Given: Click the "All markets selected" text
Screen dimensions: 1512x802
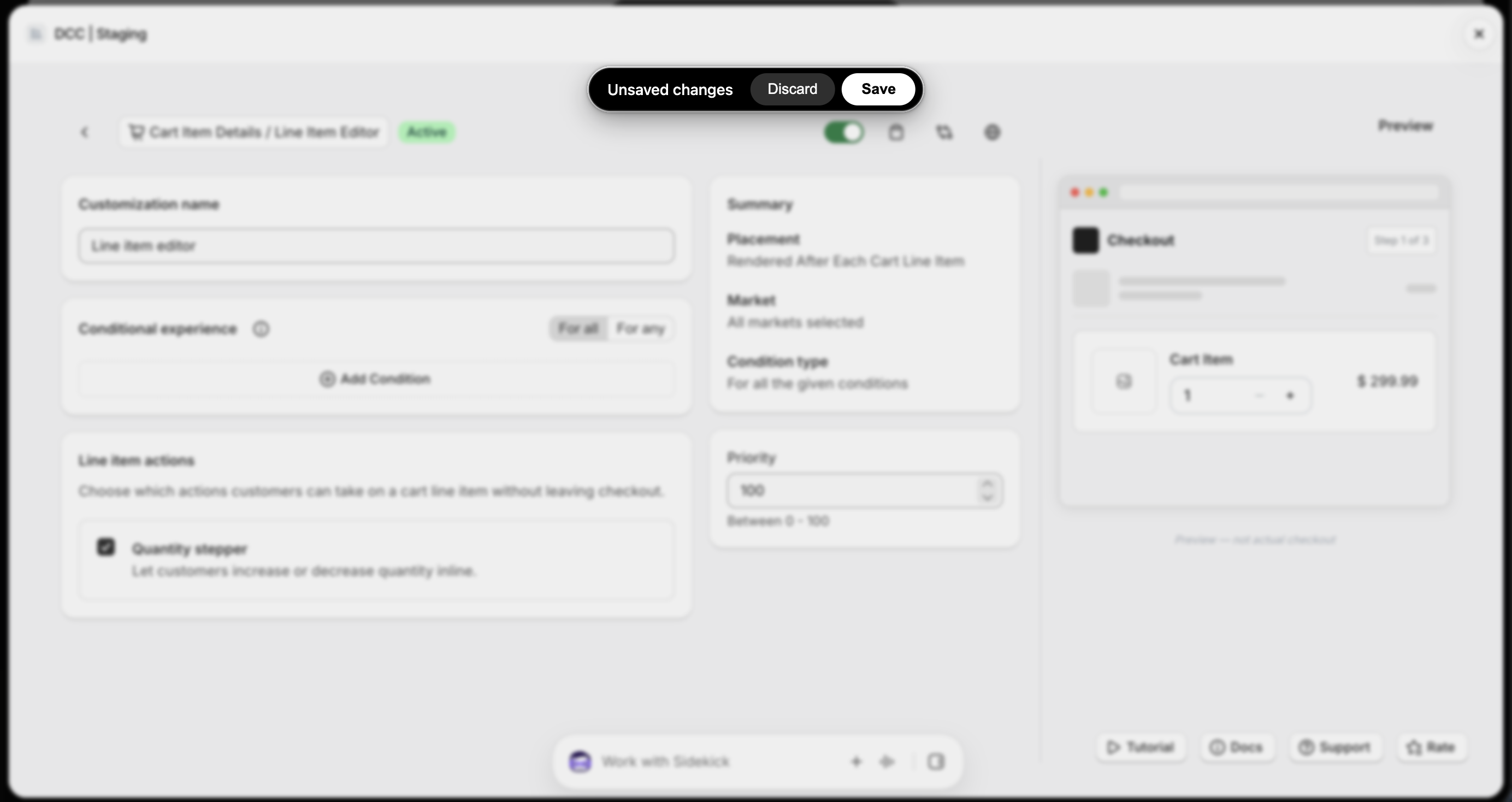Looking at the screenshot, I should [x=795, y=322].
